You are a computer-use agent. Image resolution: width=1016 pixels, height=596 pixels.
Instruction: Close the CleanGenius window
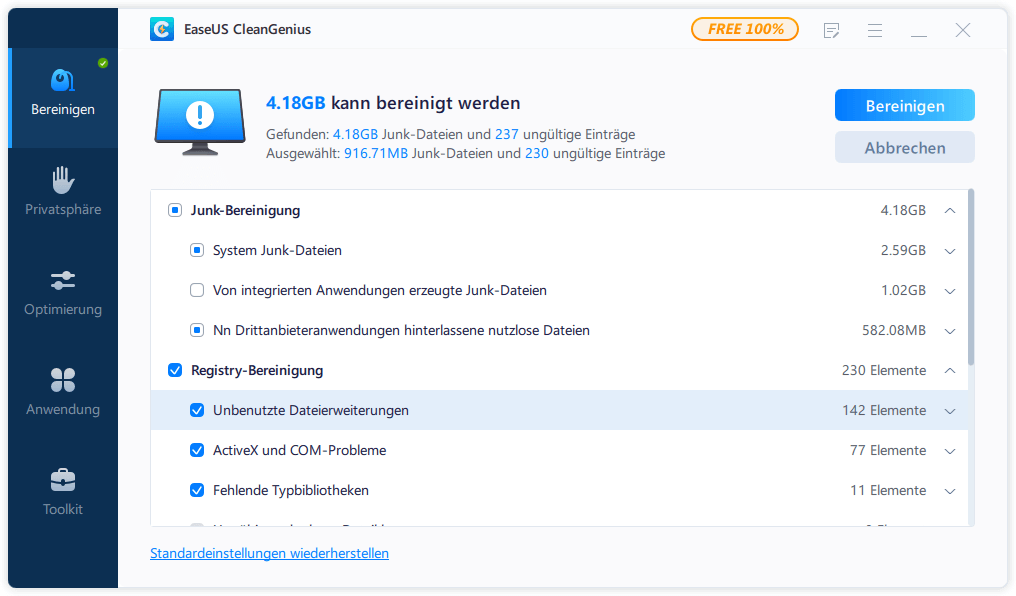pos(963,30)
